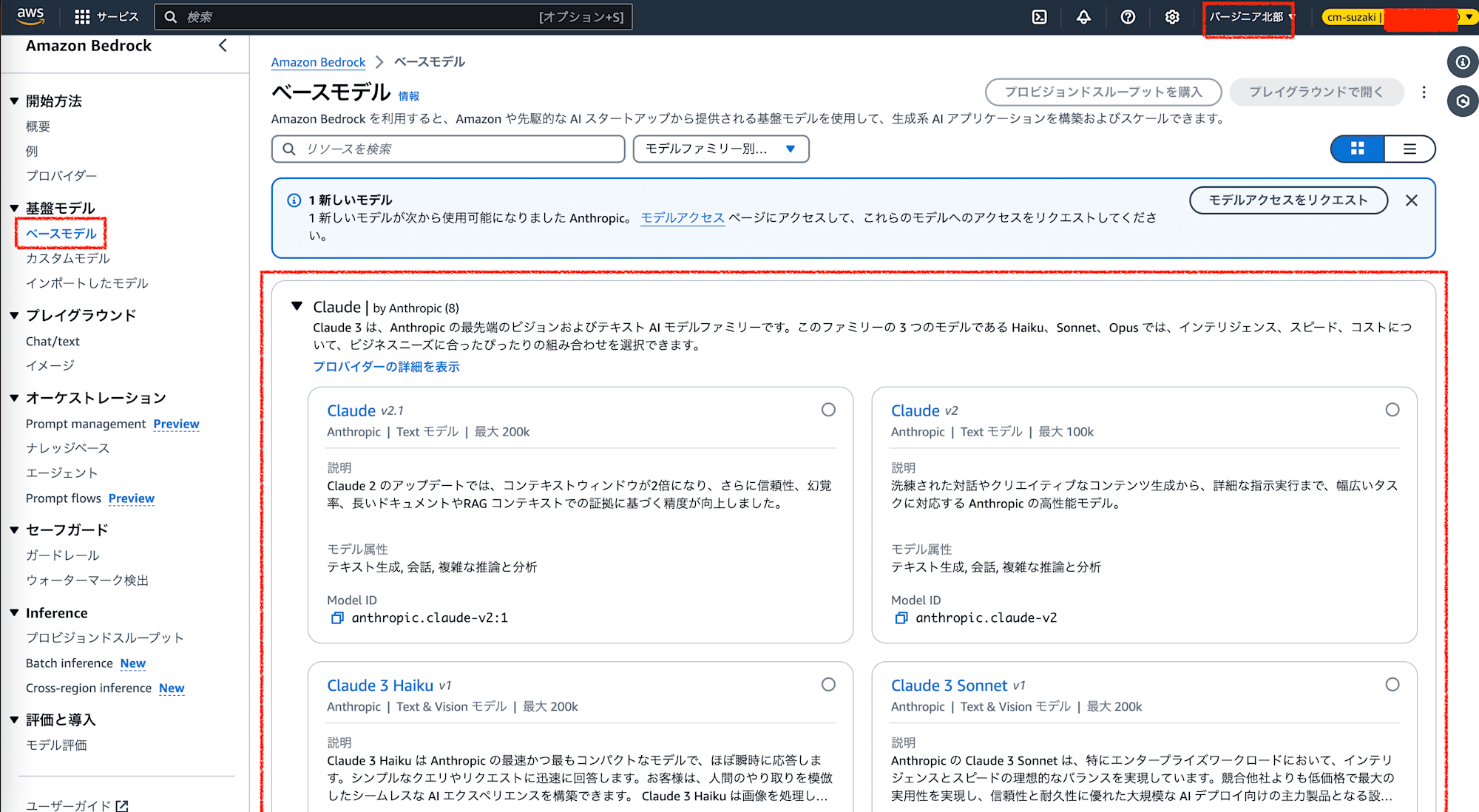Collapse the セーフガード sidebar section
The image size is (1479, 812).
pos(14,530)
